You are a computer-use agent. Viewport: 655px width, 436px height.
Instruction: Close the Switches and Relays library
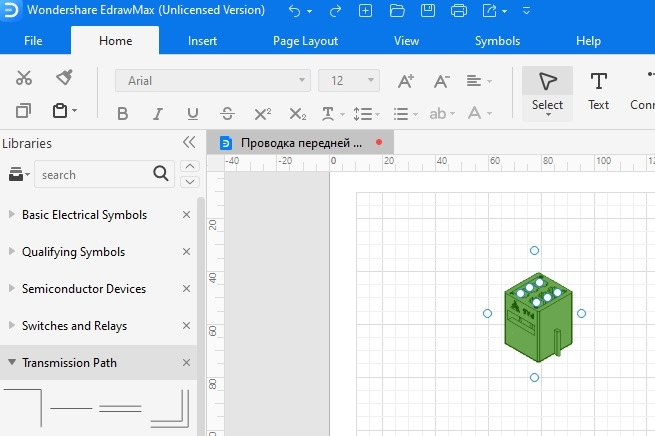click(x=186, y=326)
